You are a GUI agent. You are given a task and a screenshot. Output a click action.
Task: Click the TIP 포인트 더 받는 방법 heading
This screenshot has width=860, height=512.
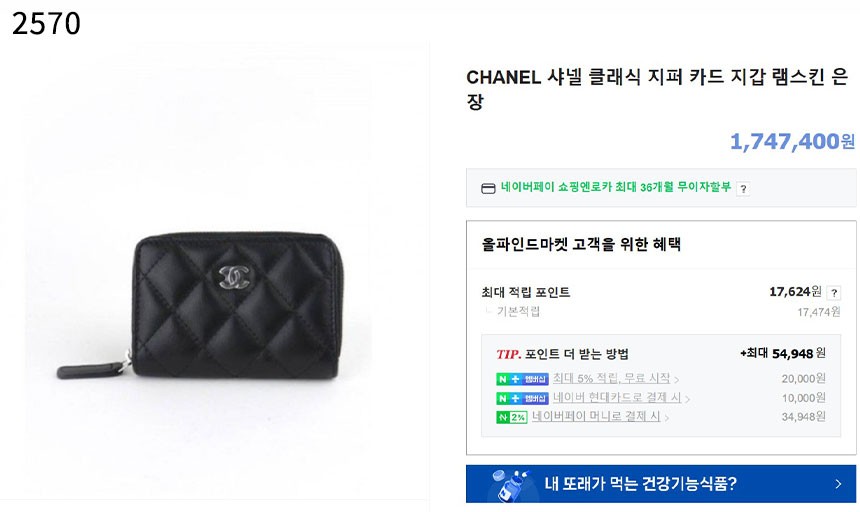click(562, 354)
